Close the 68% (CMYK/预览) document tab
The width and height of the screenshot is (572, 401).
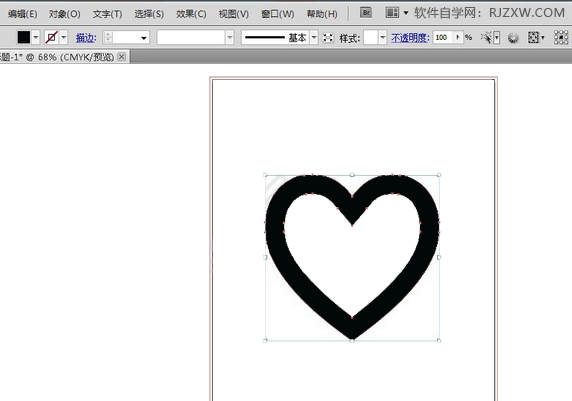coord(121,57)
